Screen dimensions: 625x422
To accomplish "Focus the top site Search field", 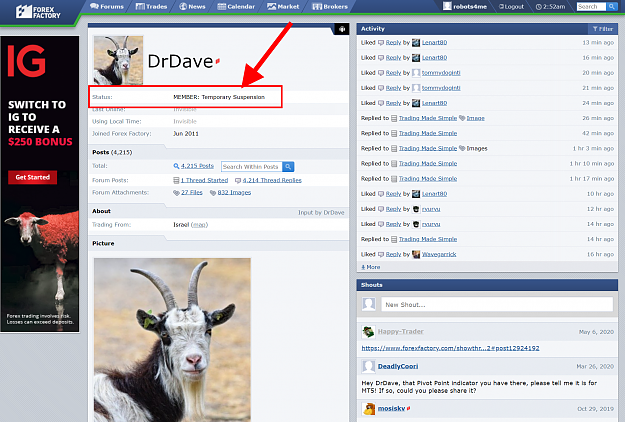I will [591, 6].
